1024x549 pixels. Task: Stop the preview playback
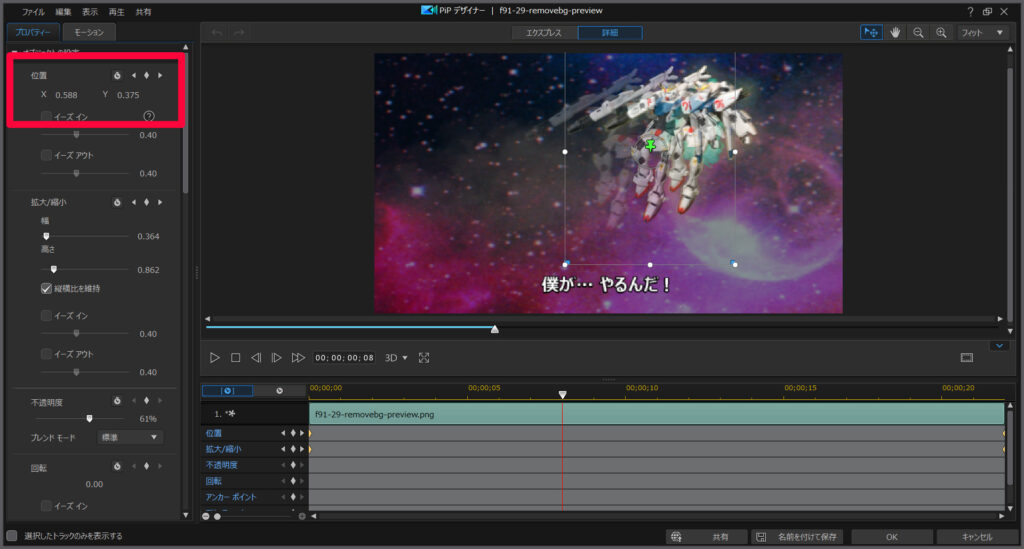(x=235, y=358)
